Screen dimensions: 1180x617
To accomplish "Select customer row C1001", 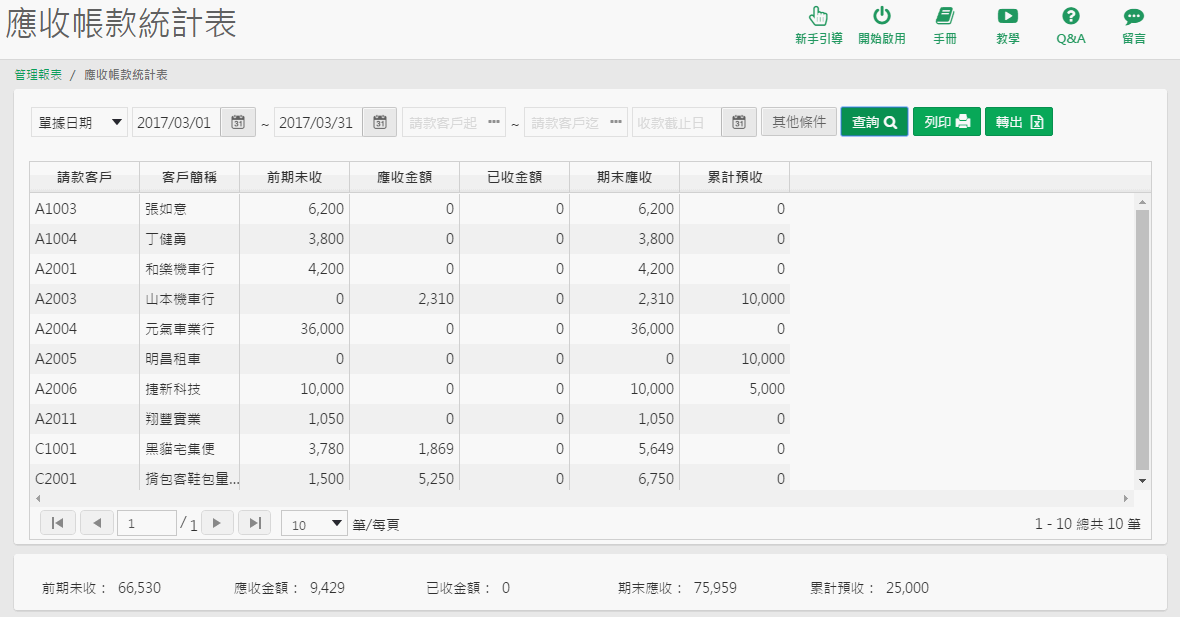I will click(x=409, y=449).
